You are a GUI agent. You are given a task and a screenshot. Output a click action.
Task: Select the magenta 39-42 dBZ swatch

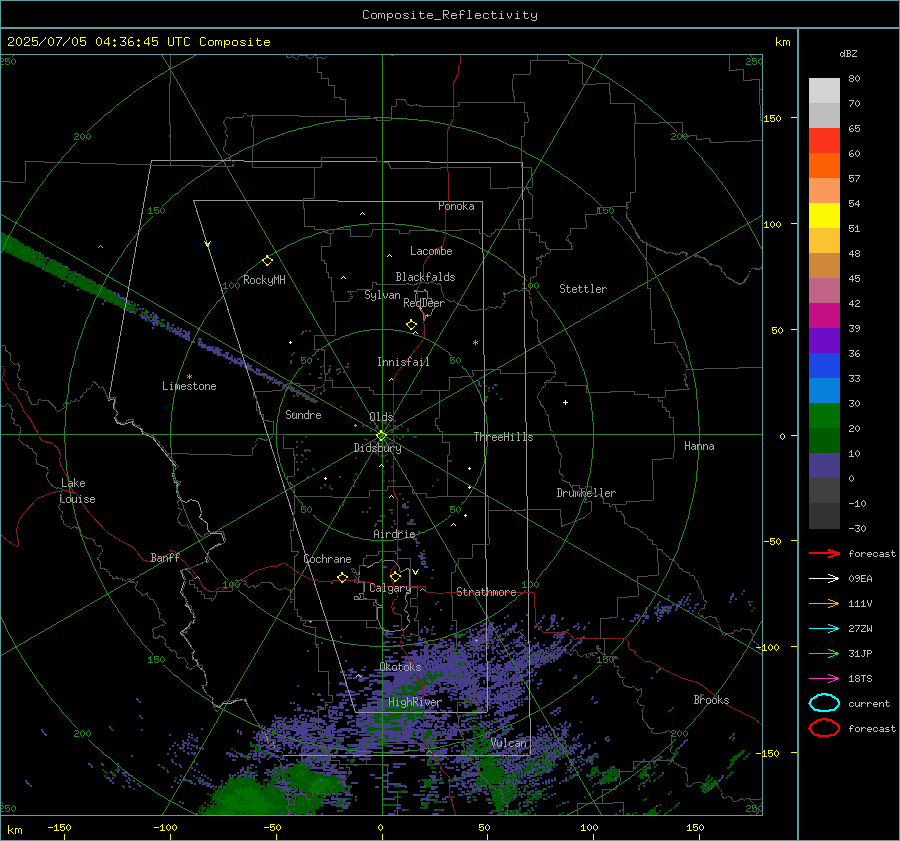(824, 315)
